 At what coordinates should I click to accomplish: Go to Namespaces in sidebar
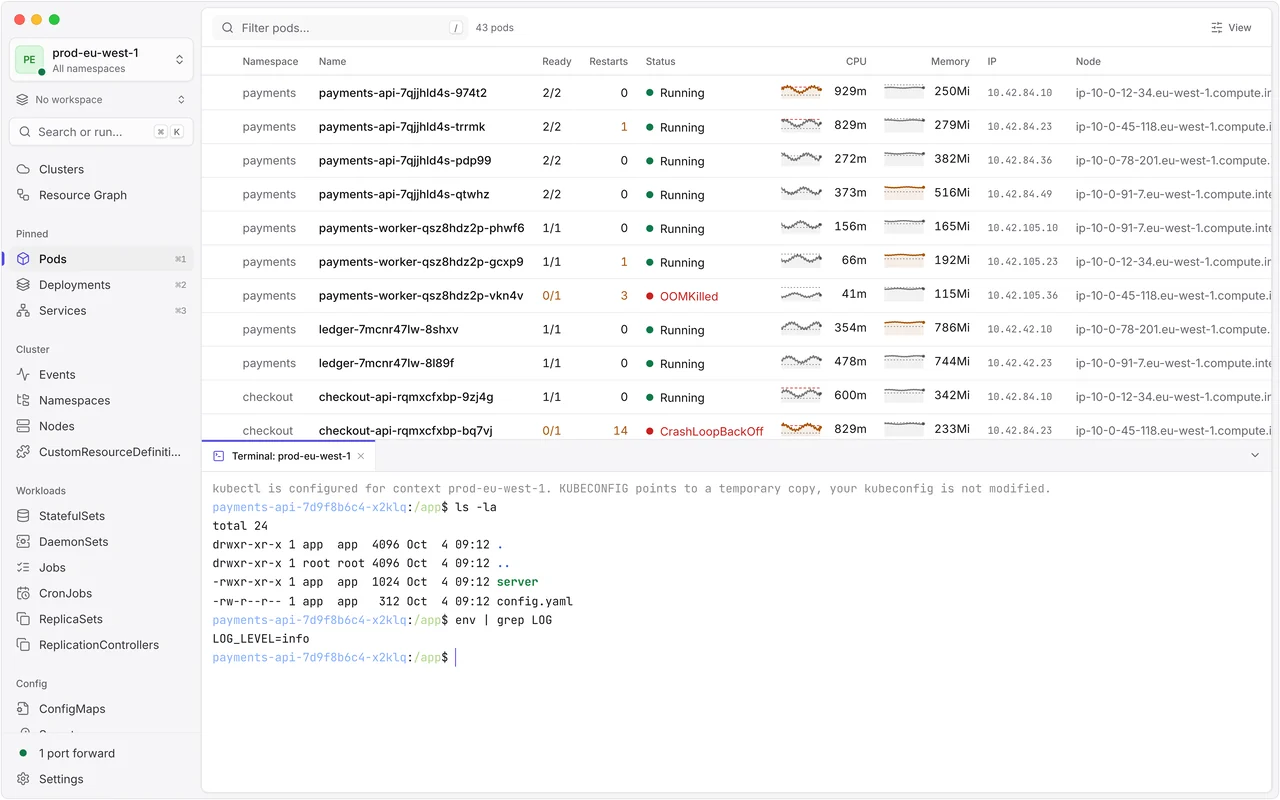74,401
